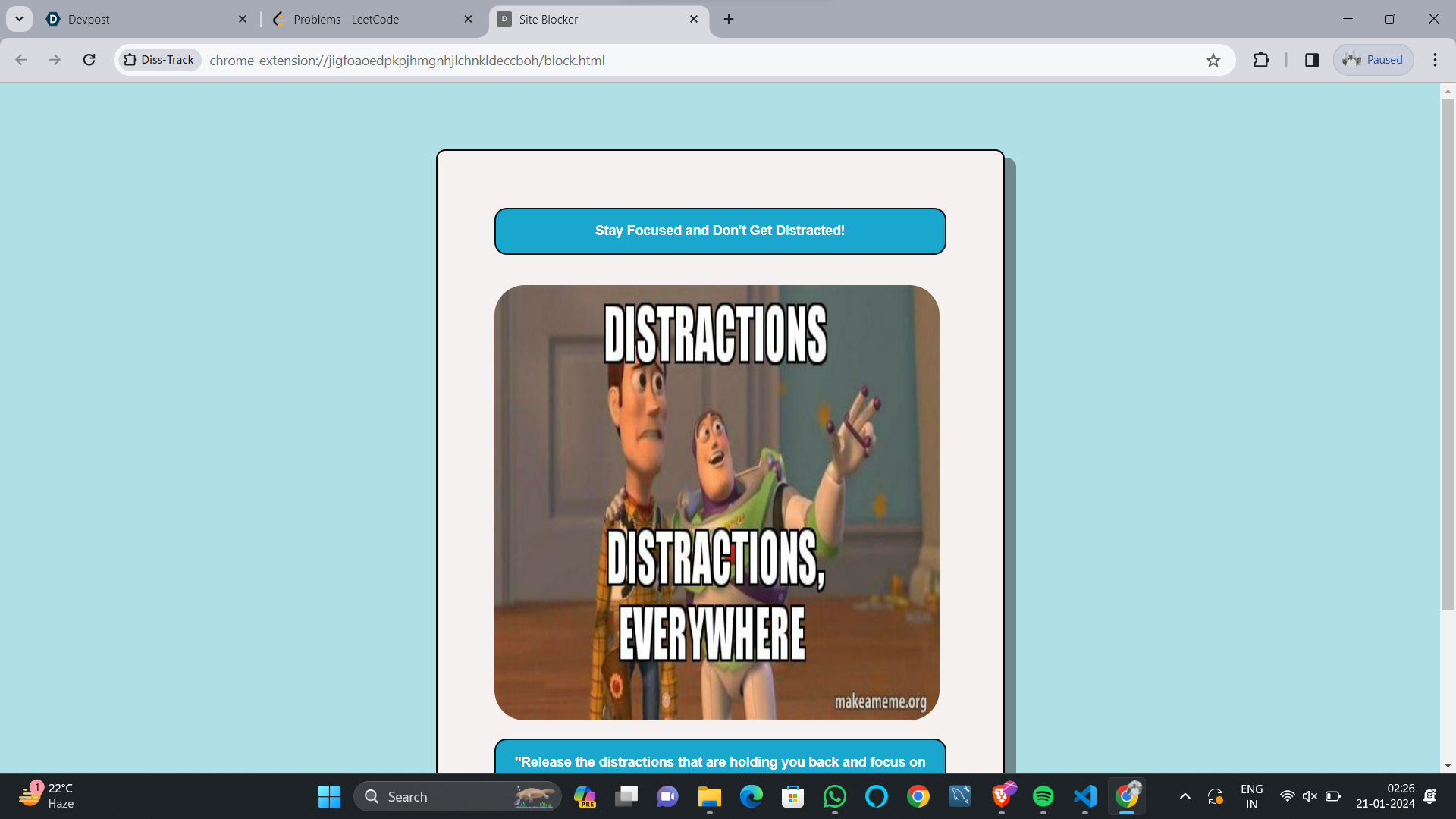Open WhatsApp from the taskbar
This screenshot has height=819, width=1456.
(834, 796)
